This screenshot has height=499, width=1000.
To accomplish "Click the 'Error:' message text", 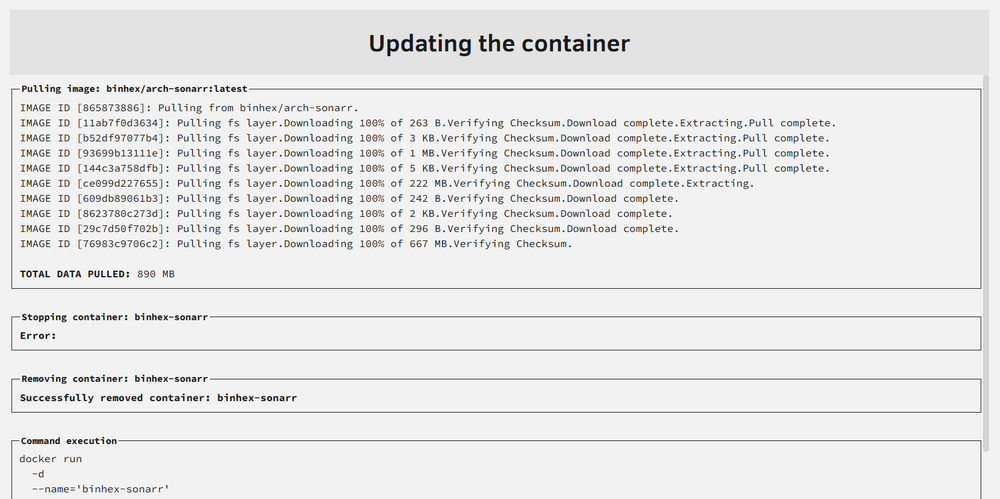I will [x=38, y=336].
